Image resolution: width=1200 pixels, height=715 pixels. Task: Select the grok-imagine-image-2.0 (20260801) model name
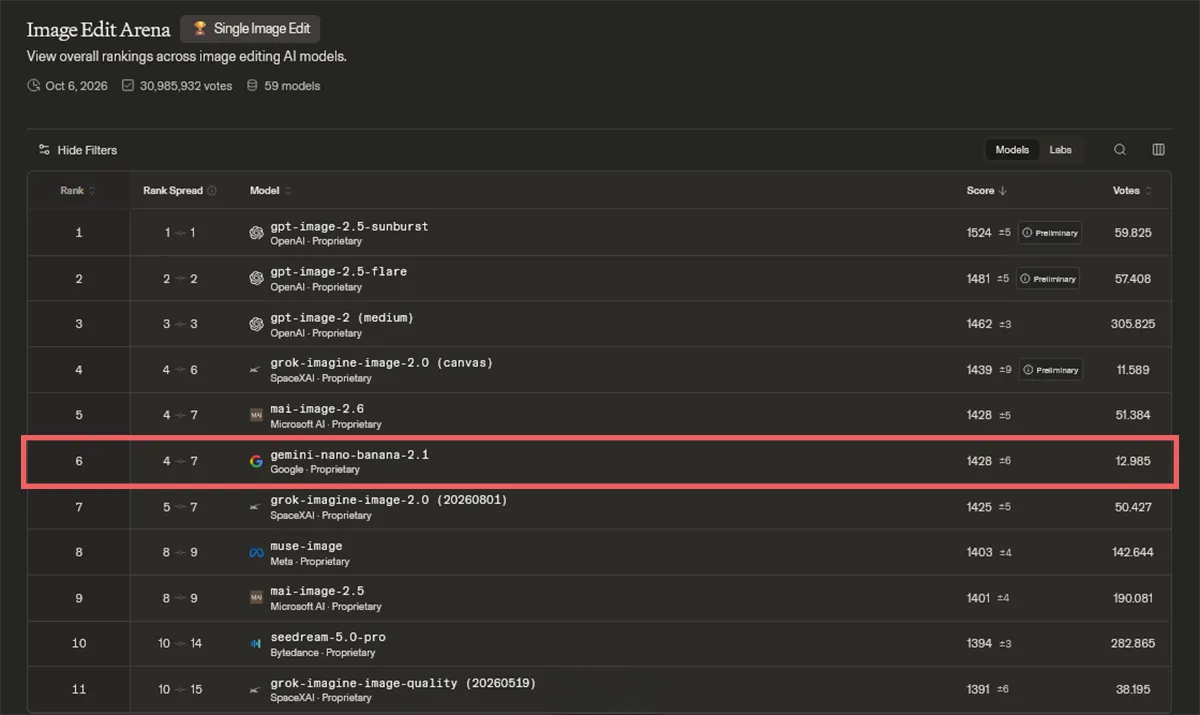tap(389, 500)
